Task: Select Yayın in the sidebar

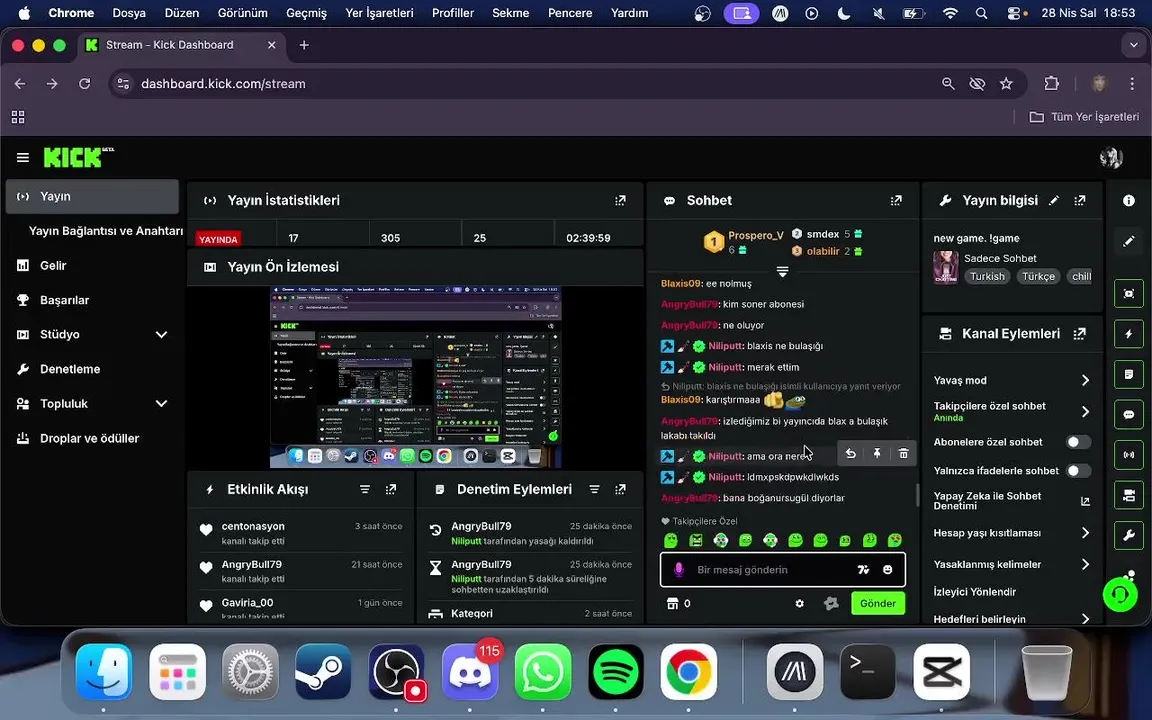Action: (92, 196)
